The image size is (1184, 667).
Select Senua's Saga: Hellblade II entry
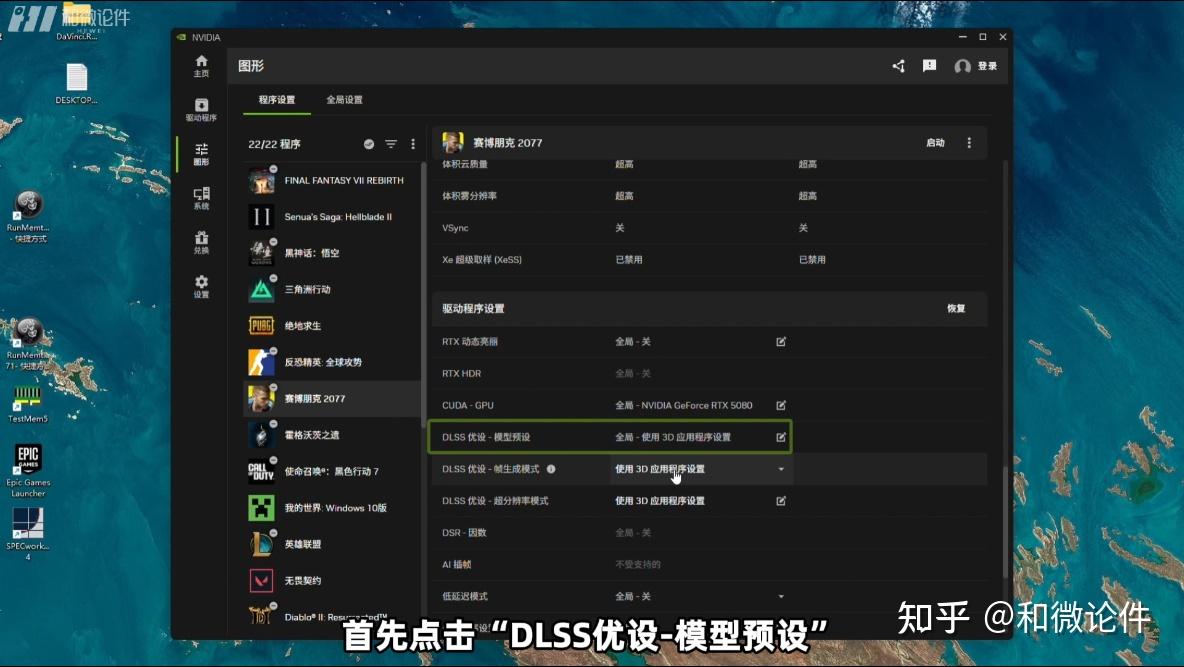pos(332,217)
